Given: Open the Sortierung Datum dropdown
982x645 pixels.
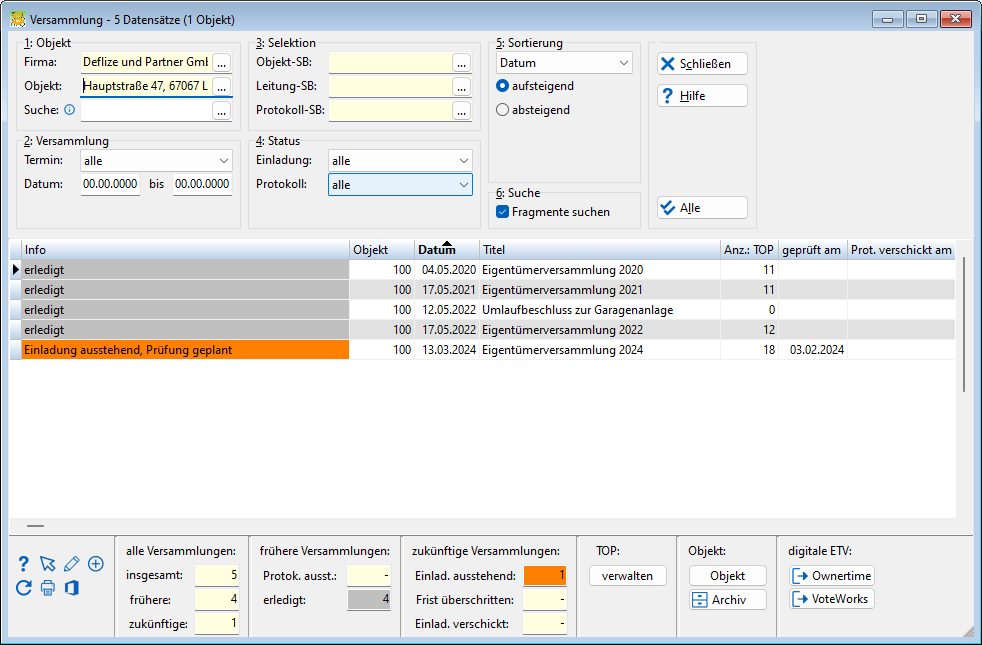Looking at the screenshot, I should [564, 63].
